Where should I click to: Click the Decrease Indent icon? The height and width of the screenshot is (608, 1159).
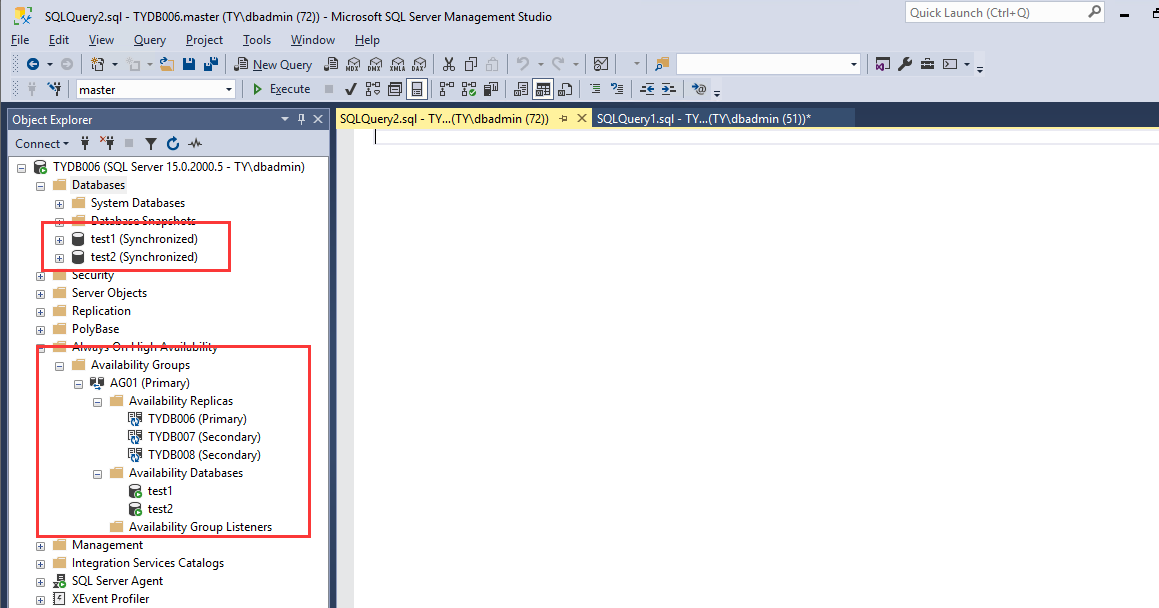(647, 89)
